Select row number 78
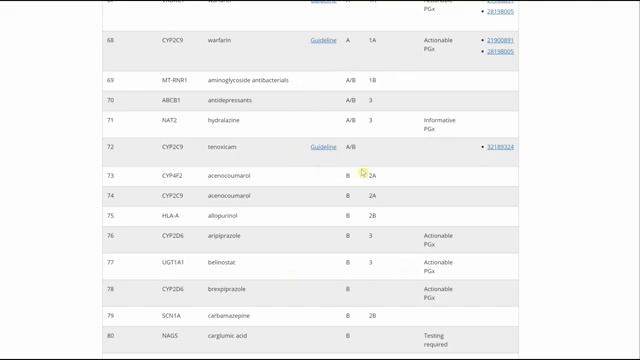640x360 pixels. coord(110,289)
